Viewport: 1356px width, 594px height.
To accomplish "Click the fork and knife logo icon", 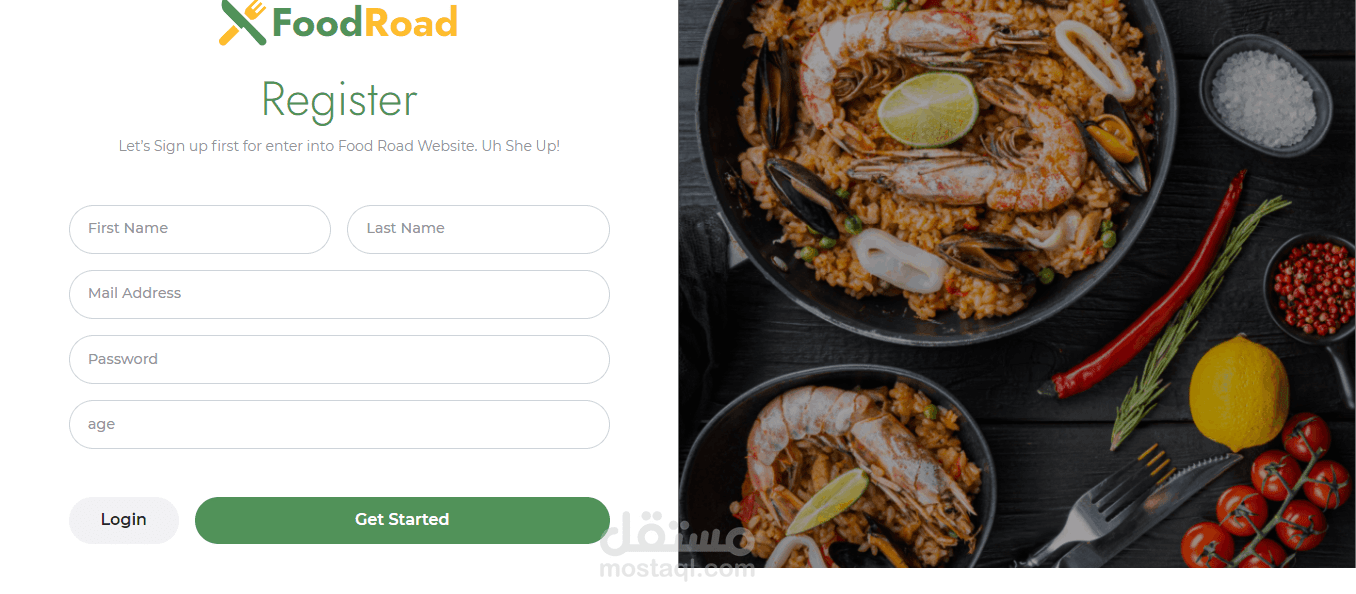I will point(243,22).
